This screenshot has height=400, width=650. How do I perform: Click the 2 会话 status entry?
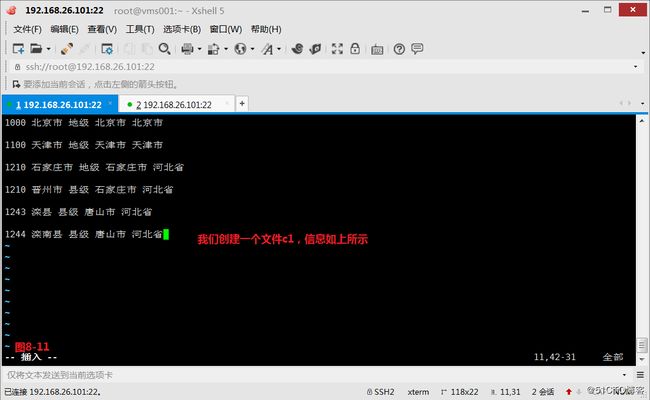[543, 392]
